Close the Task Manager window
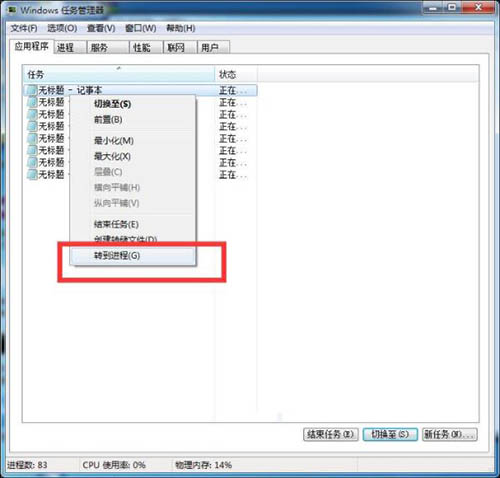The height and width of the screenshot is (478, 500). tap(478, 7)
